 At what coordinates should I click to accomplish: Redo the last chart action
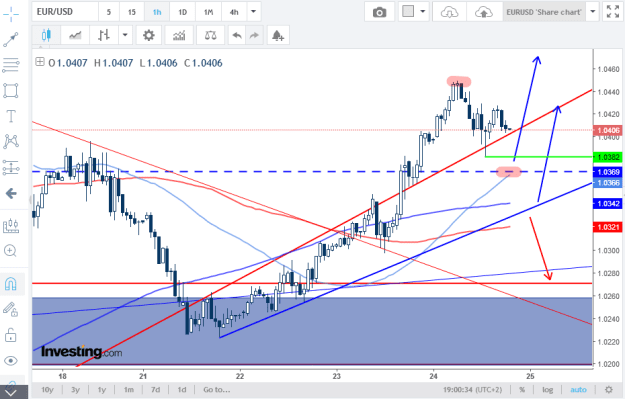(x=254, y=35)
